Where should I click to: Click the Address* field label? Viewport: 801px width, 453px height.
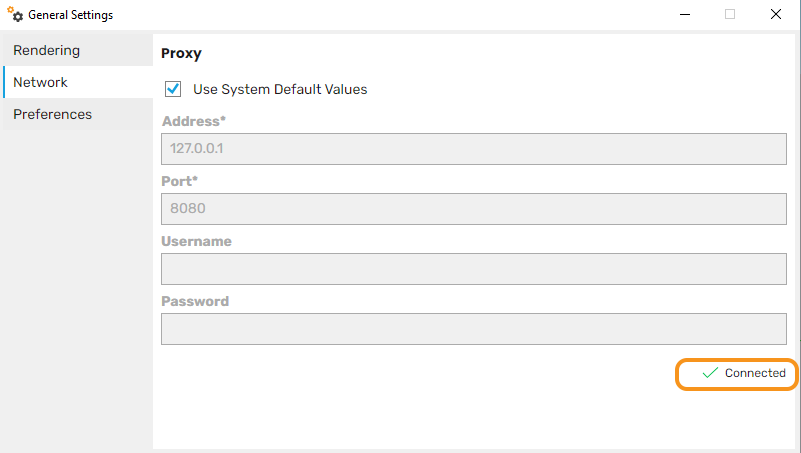pos(194,121)
